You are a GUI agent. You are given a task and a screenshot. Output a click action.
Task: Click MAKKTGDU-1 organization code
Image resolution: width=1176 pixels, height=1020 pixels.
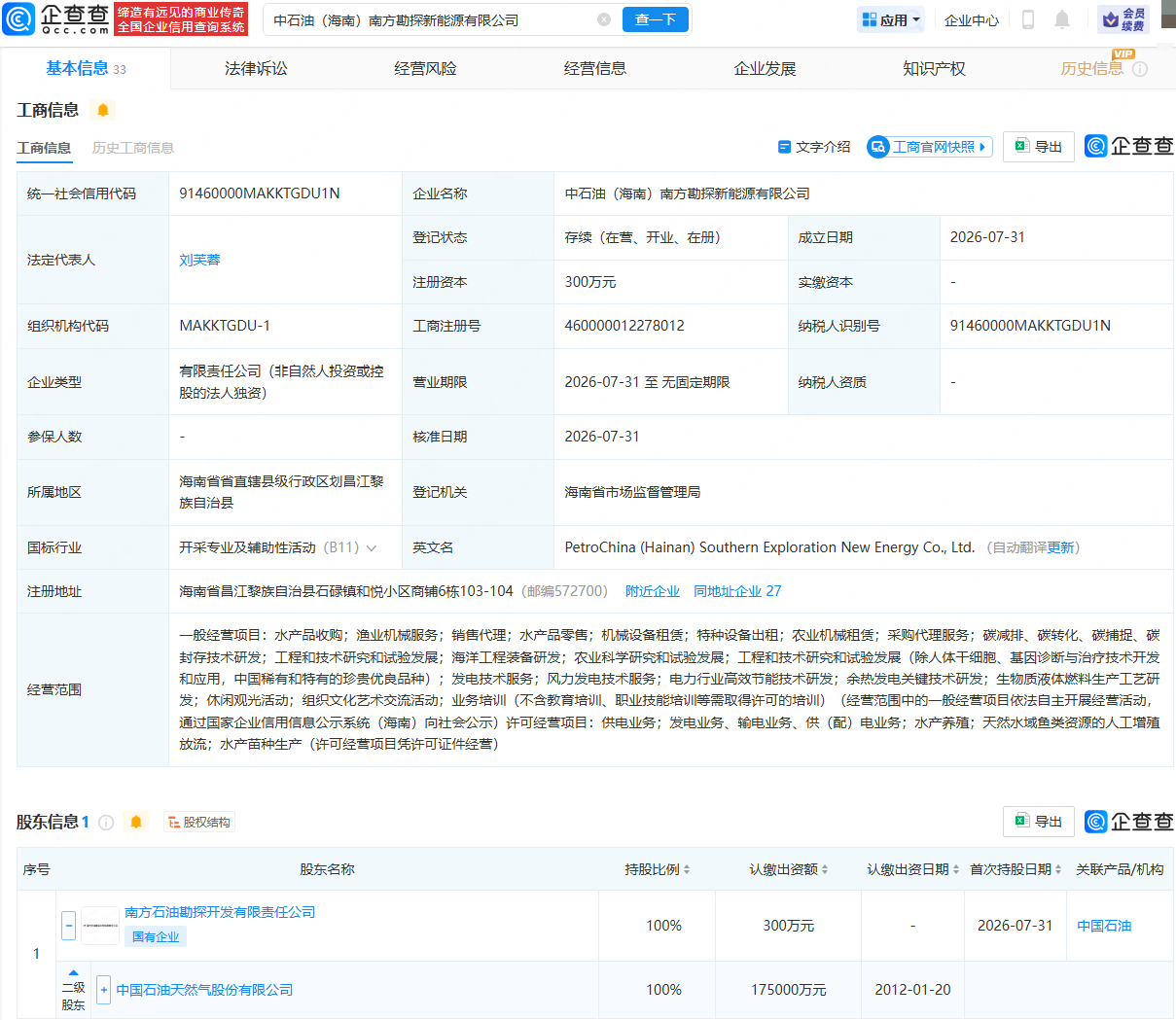point(225,326)
